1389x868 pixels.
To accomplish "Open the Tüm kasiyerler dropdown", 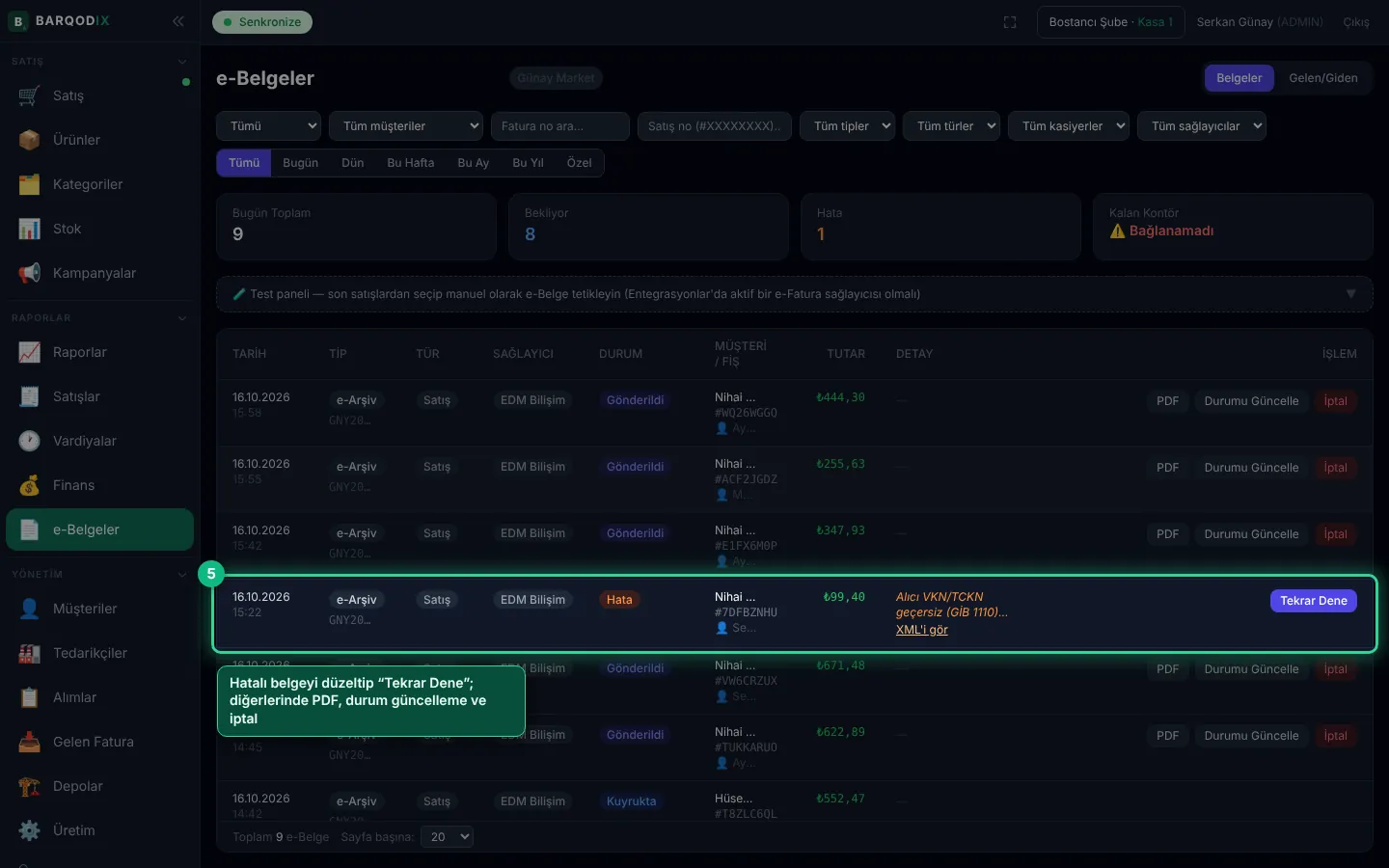I will click(x=1069, y=126).
